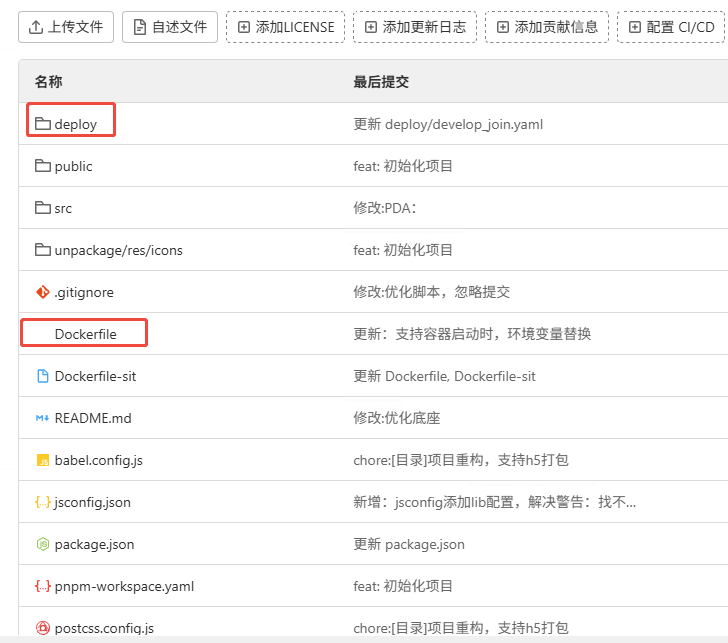728x643 pixels.
Task: Open the src folder
Action: 63,208
